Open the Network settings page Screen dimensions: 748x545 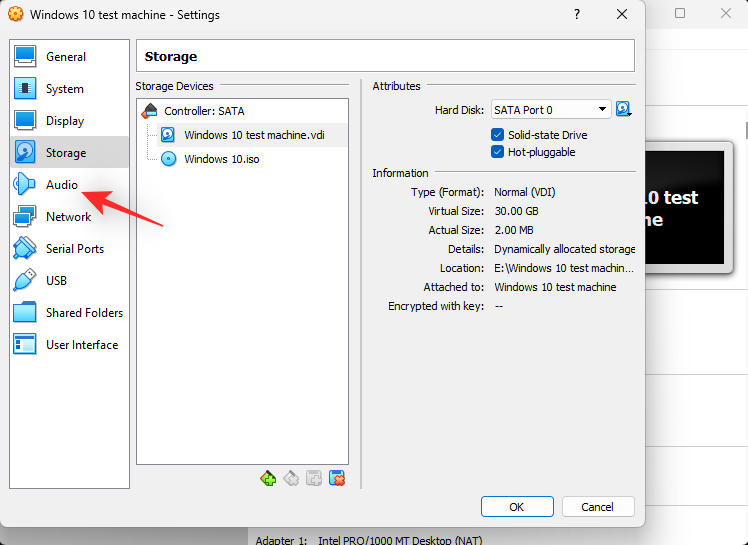tap(68, 217)
